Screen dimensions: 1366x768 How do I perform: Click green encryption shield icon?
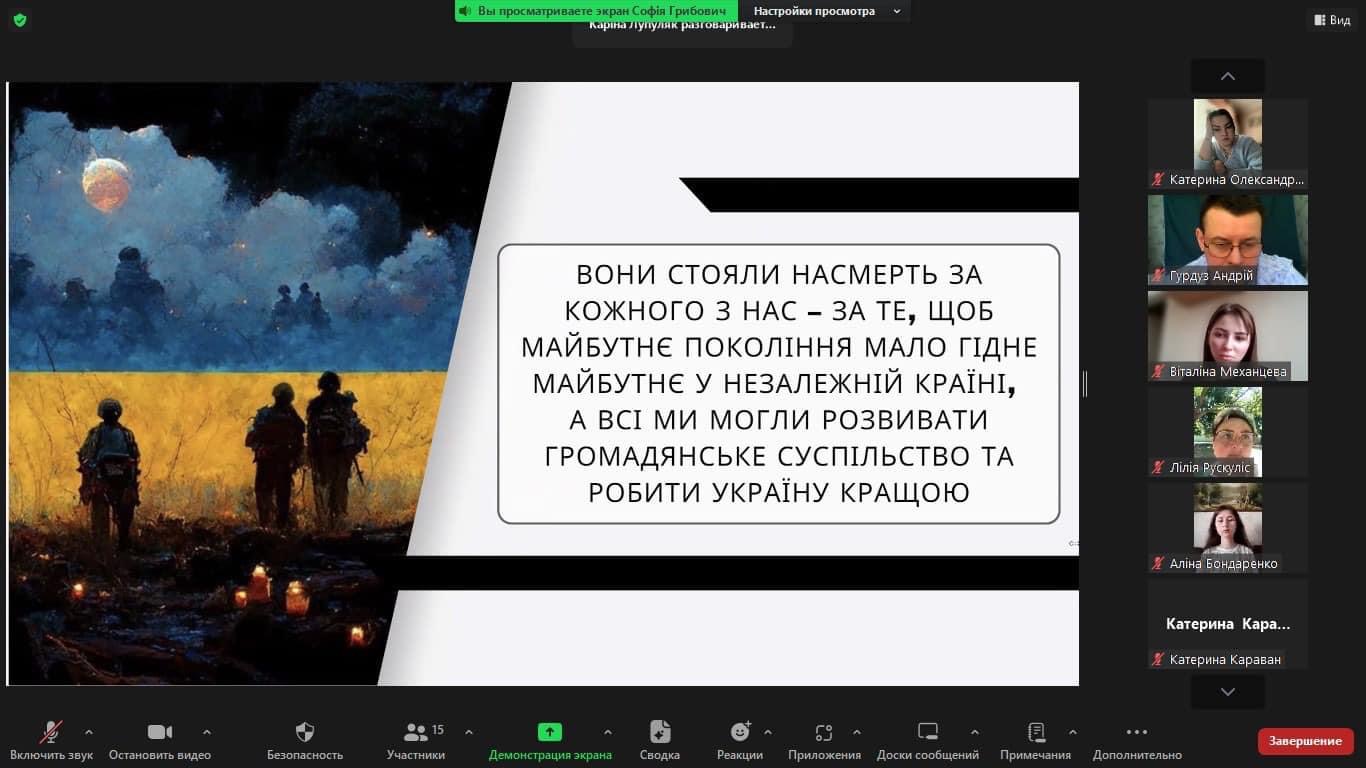(x=20, y=19)
